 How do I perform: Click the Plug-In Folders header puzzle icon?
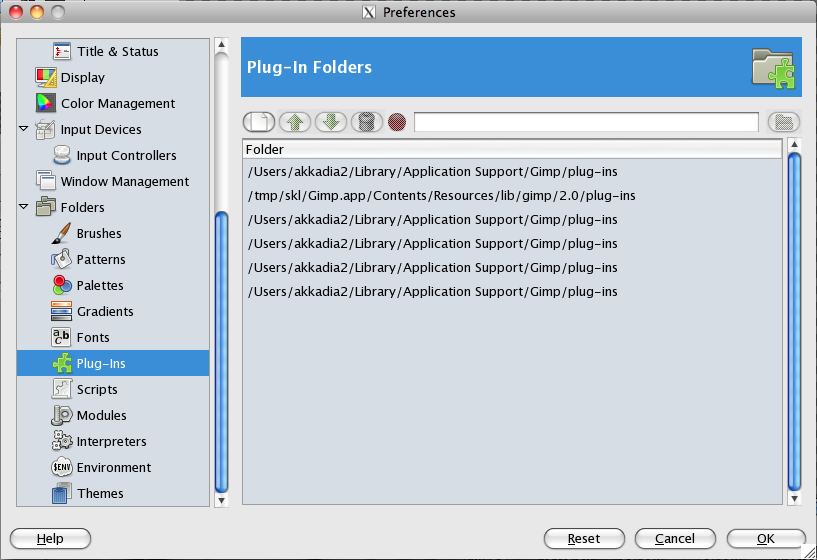774,68
